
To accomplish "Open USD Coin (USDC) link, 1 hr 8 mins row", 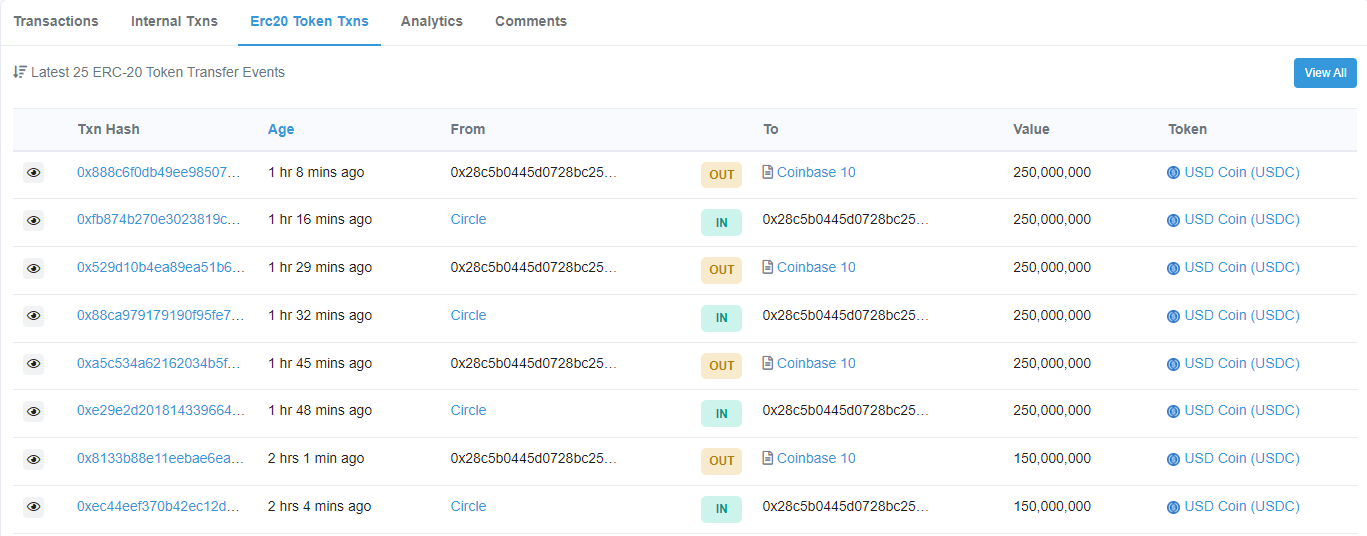I will click(1242, 172).
